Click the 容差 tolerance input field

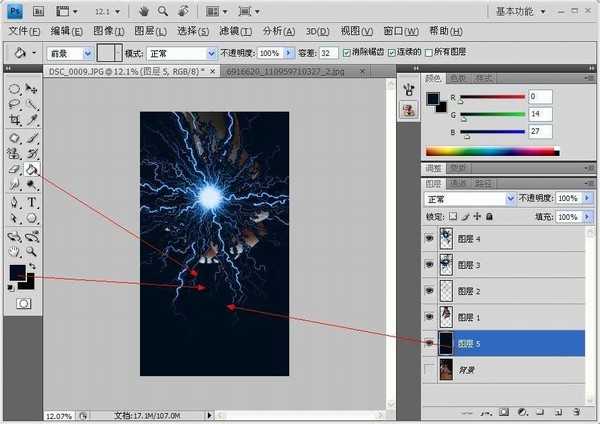[x=328, y=52]
